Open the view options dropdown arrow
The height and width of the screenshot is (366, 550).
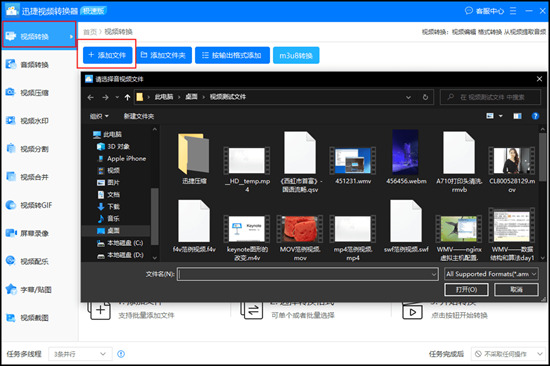501,116
